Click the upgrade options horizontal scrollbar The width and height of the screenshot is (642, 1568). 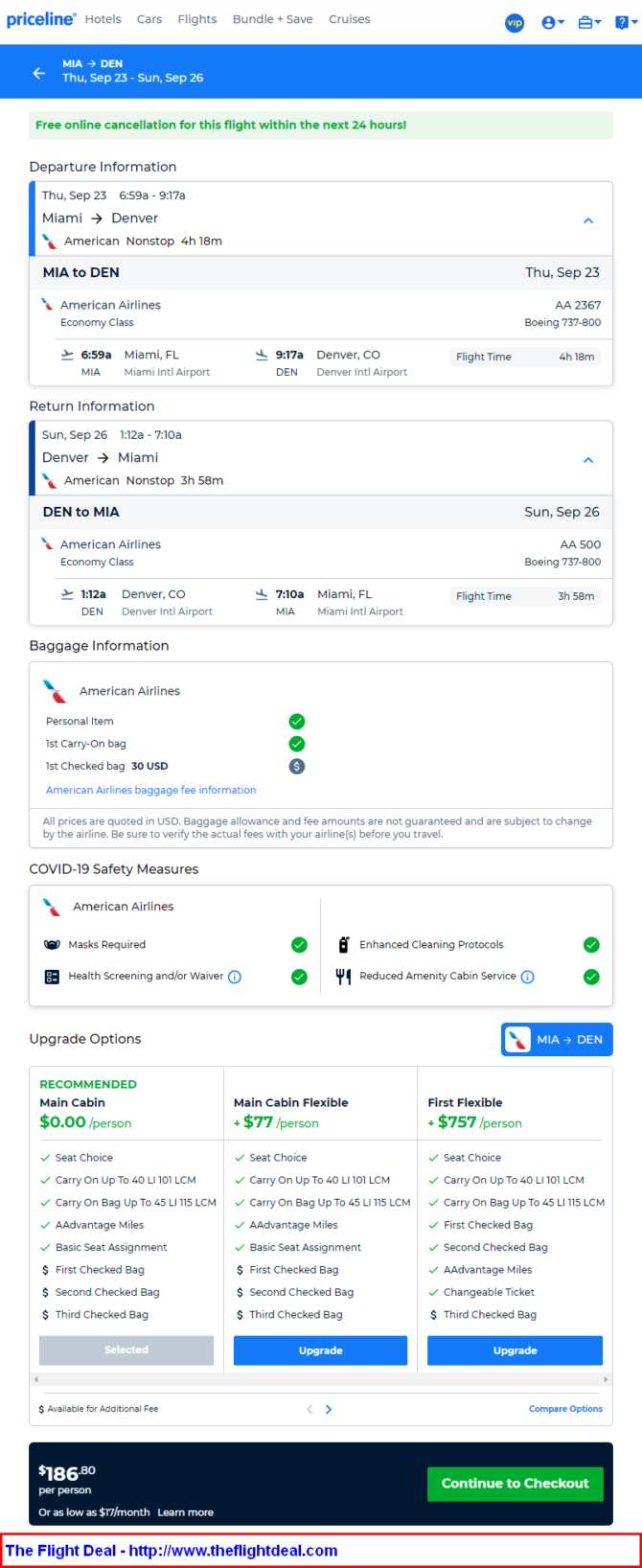coord(321,1379)
